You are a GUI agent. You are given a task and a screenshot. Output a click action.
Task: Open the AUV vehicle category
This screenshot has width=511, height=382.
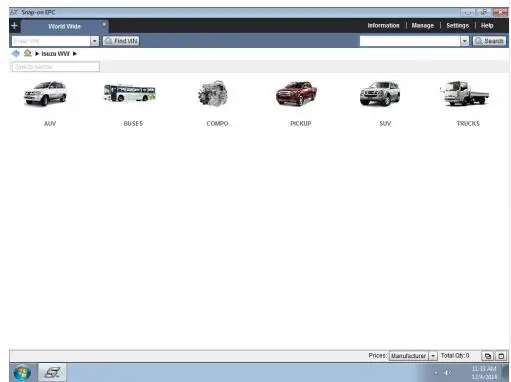tap(45, 94)
